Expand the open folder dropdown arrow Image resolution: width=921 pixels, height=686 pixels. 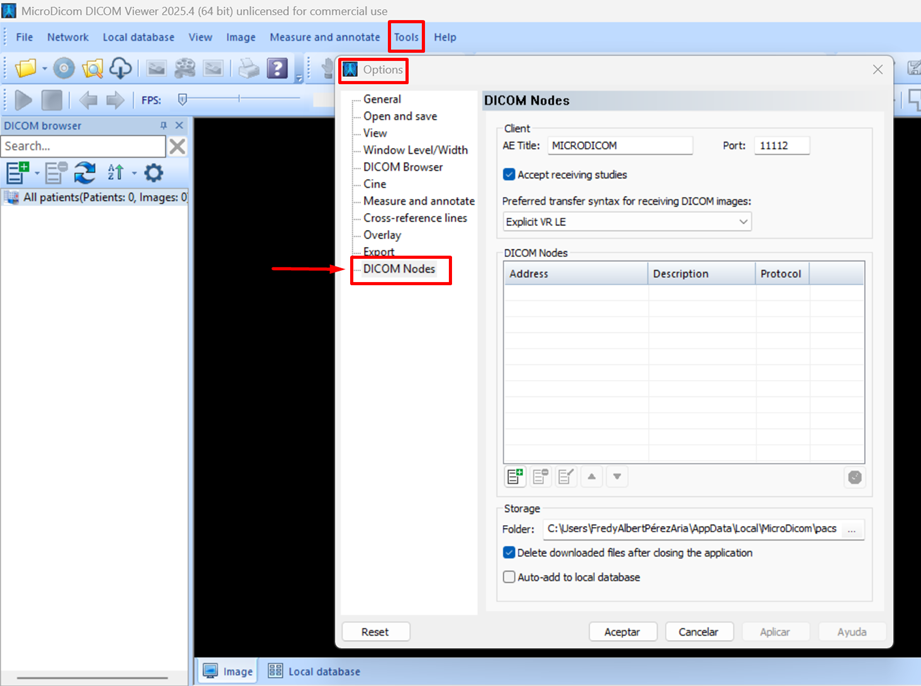[x=45, y=69]
